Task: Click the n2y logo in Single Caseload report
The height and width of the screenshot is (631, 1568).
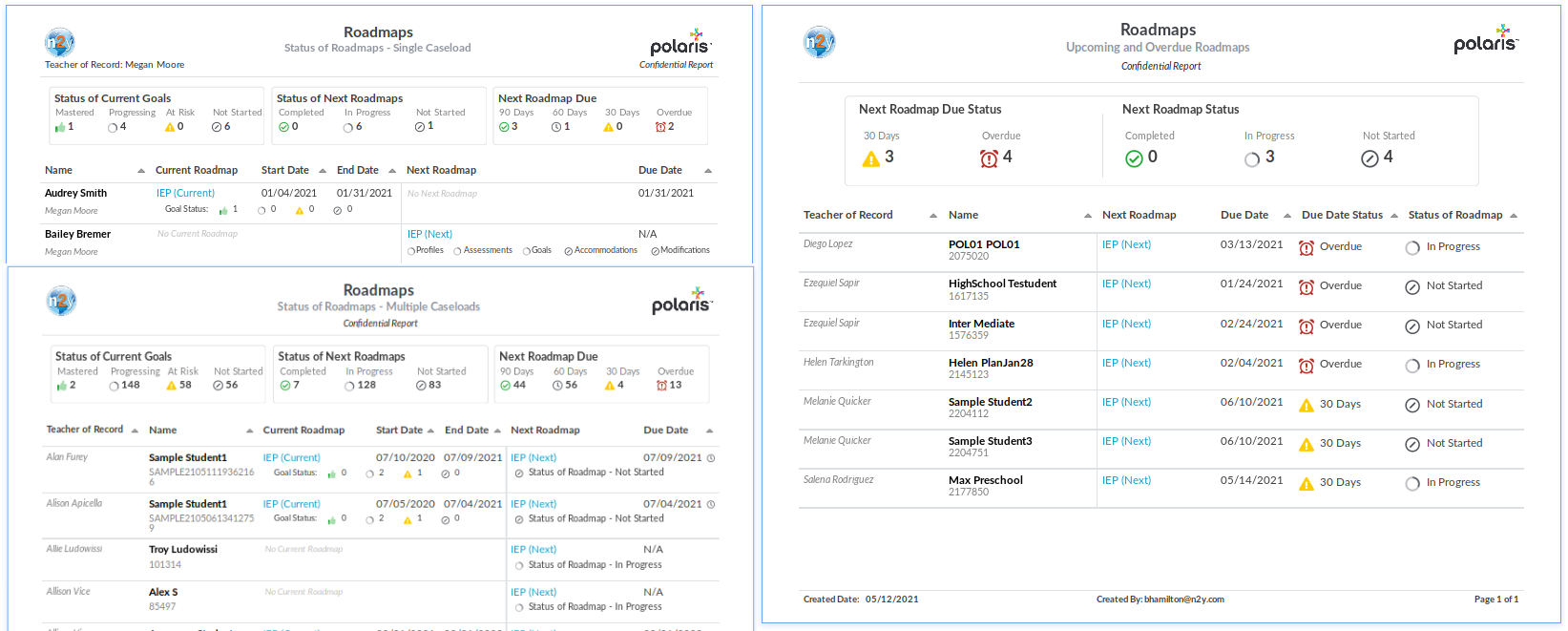Action: [x=60, y=42]
